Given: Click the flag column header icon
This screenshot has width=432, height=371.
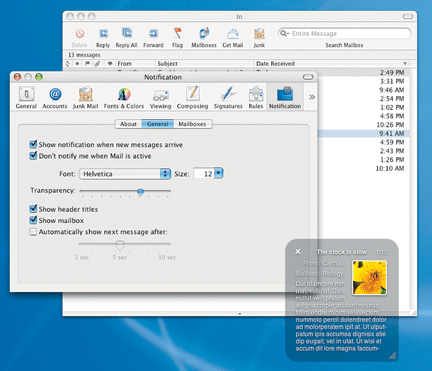Looking at the screenshot, I should 87,63.
